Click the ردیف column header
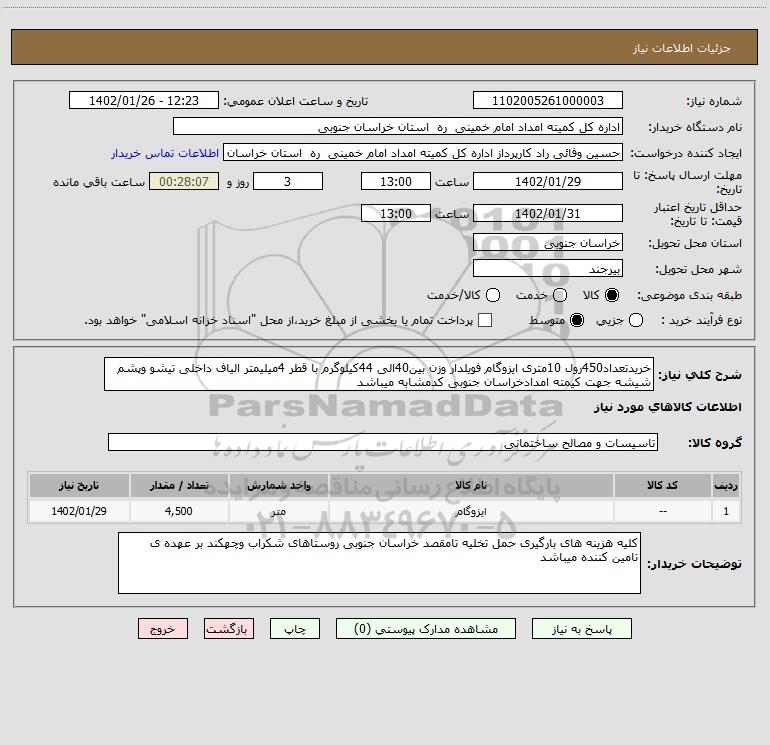770x745 pixels. coord(726,485)
